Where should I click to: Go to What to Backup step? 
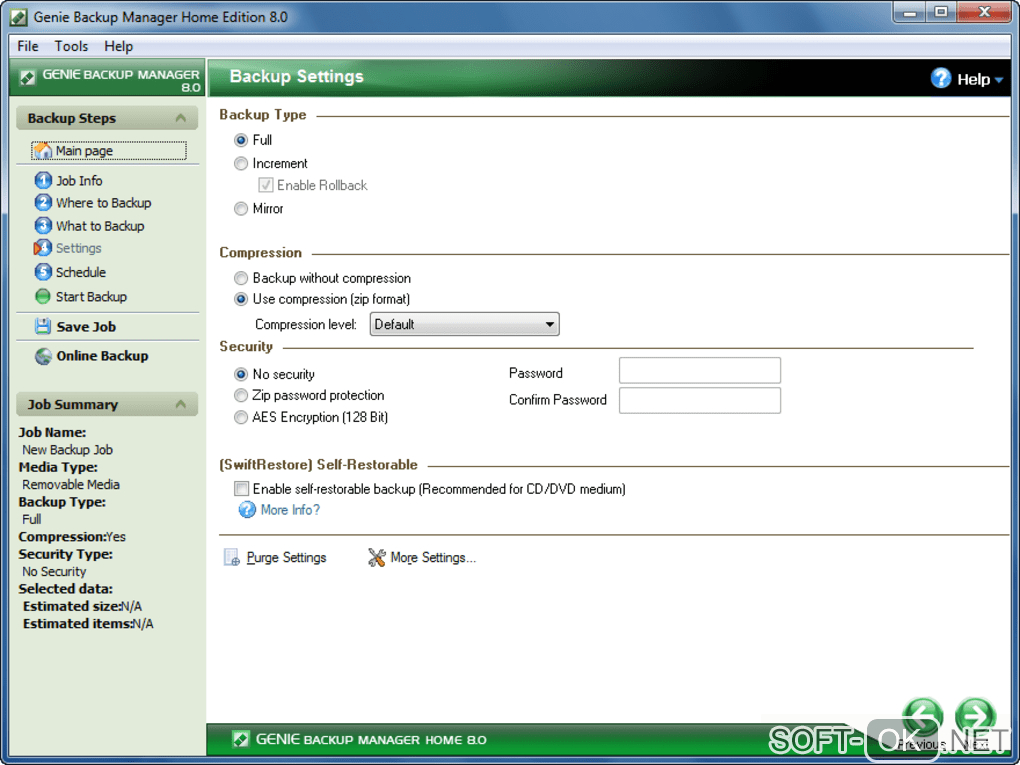pos(100,226)
